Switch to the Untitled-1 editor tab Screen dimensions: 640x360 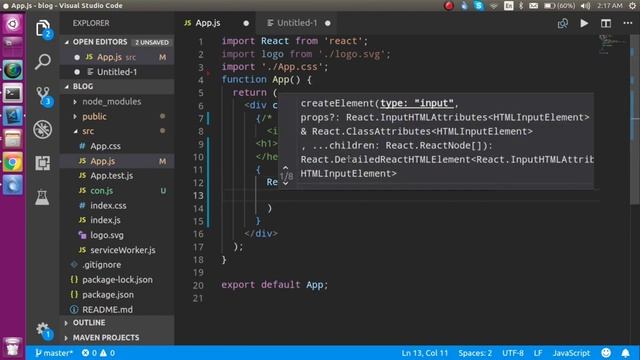[x=297, y=23]
